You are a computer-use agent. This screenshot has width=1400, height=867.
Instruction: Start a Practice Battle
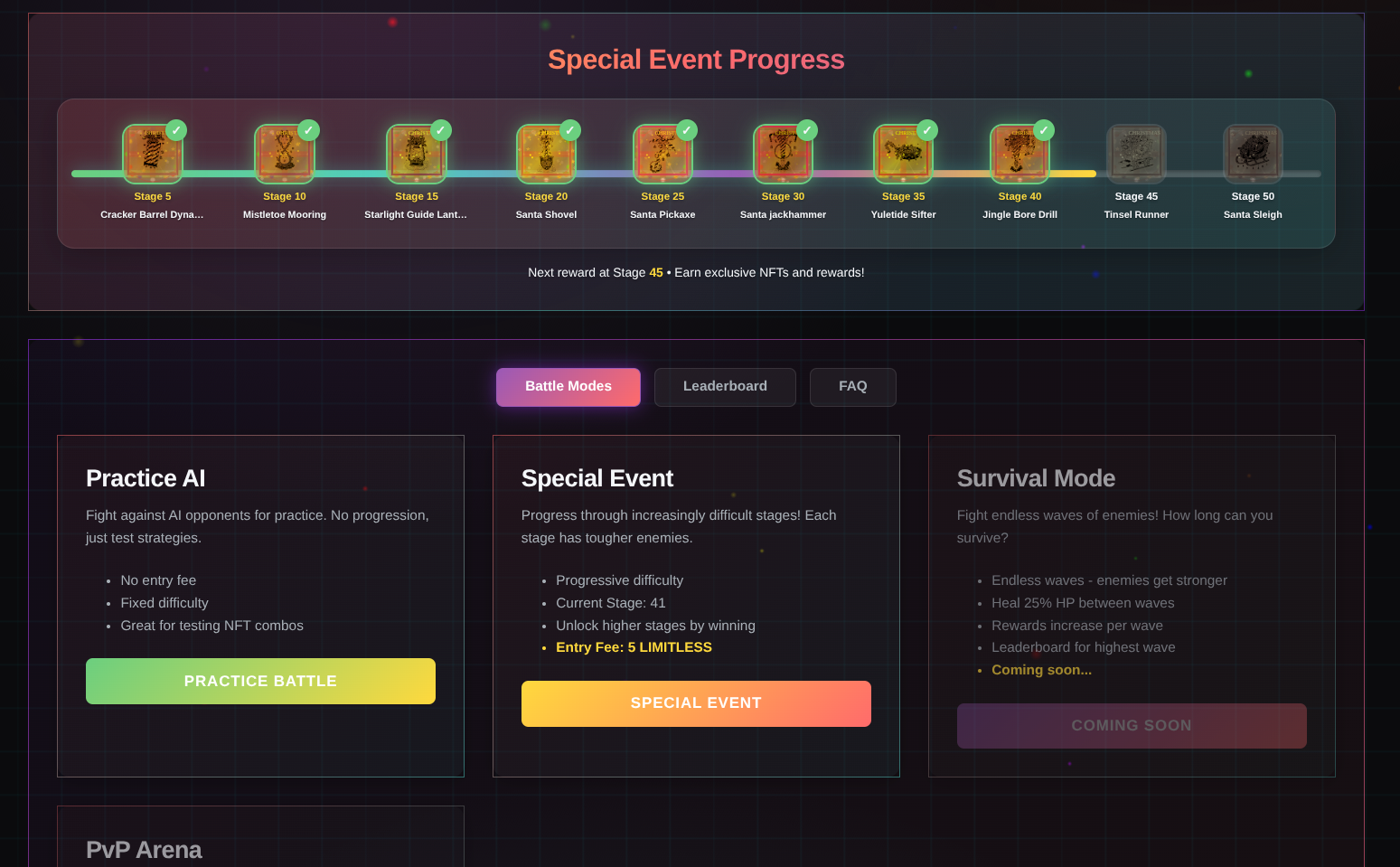[x=260, y=681]
